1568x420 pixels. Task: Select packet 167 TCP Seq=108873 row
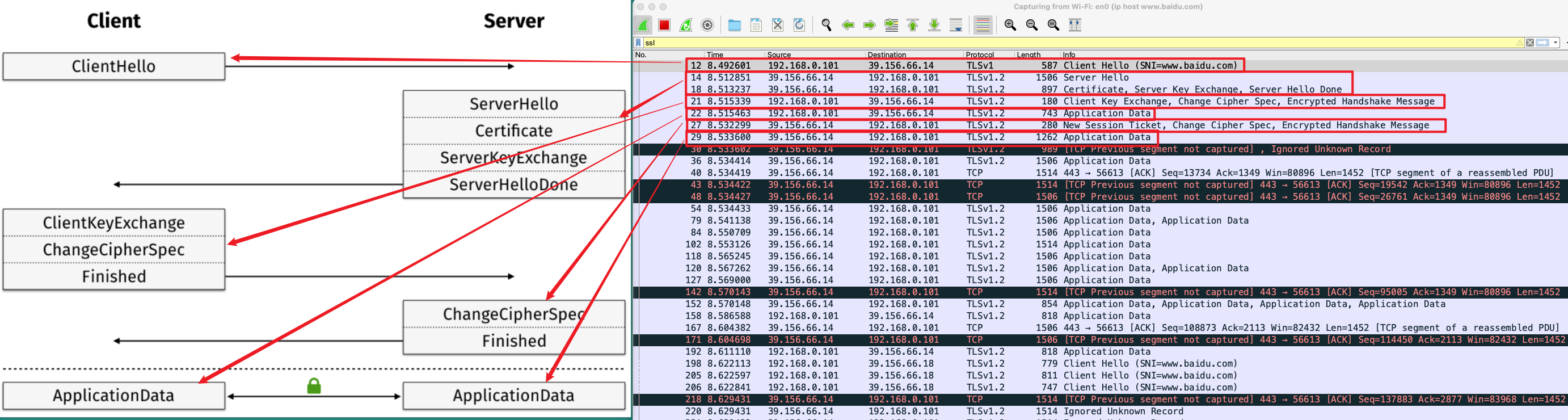click(1100, 327)
